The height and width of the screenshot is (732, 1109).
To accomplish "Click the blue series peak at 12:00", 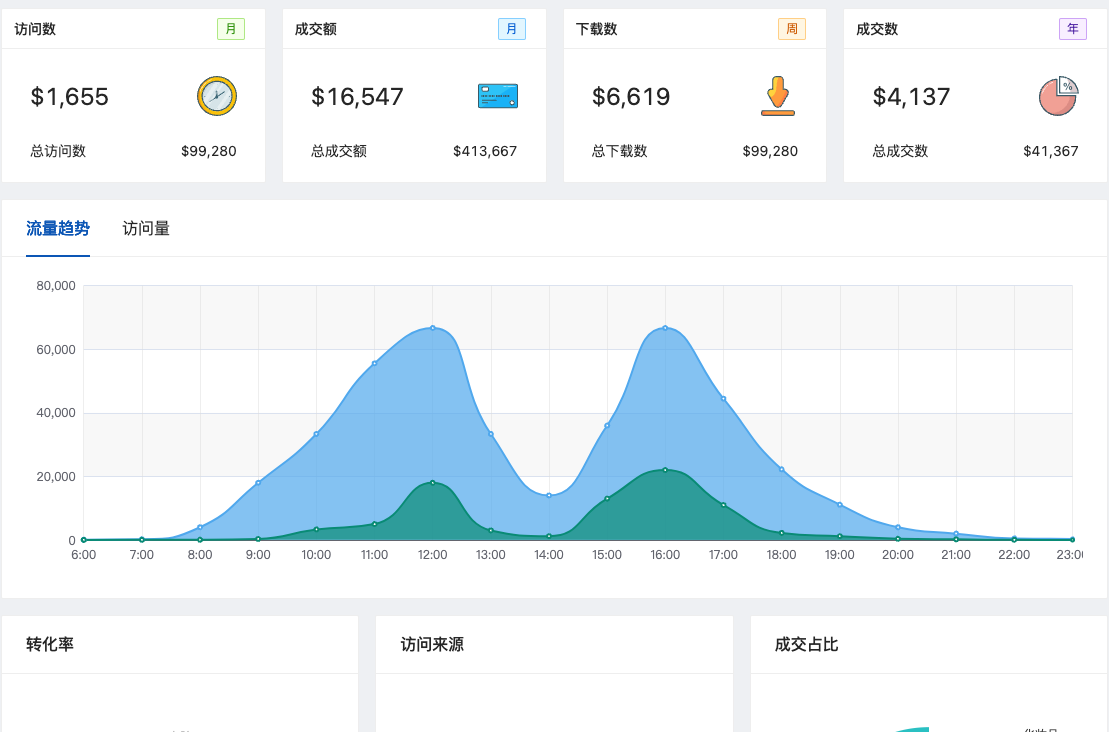I will [x=433, y=328].
